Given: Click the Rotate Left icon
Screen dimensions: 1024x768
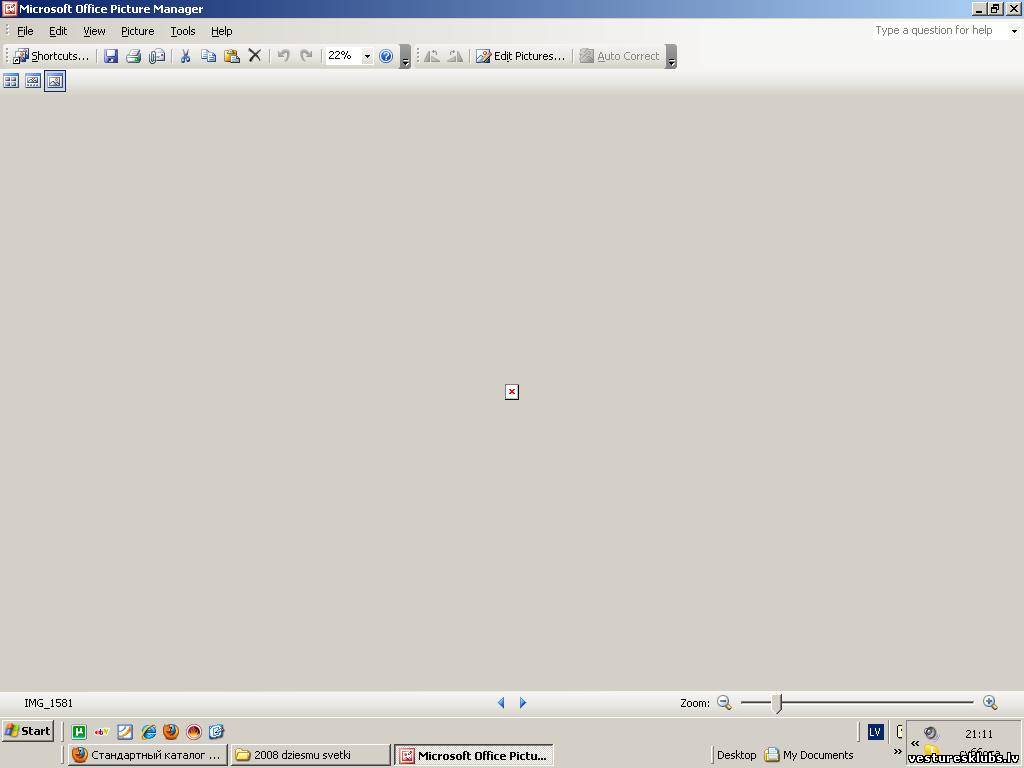Looking at the screenshot, I should pyautogui.click(x=432, y=56).
